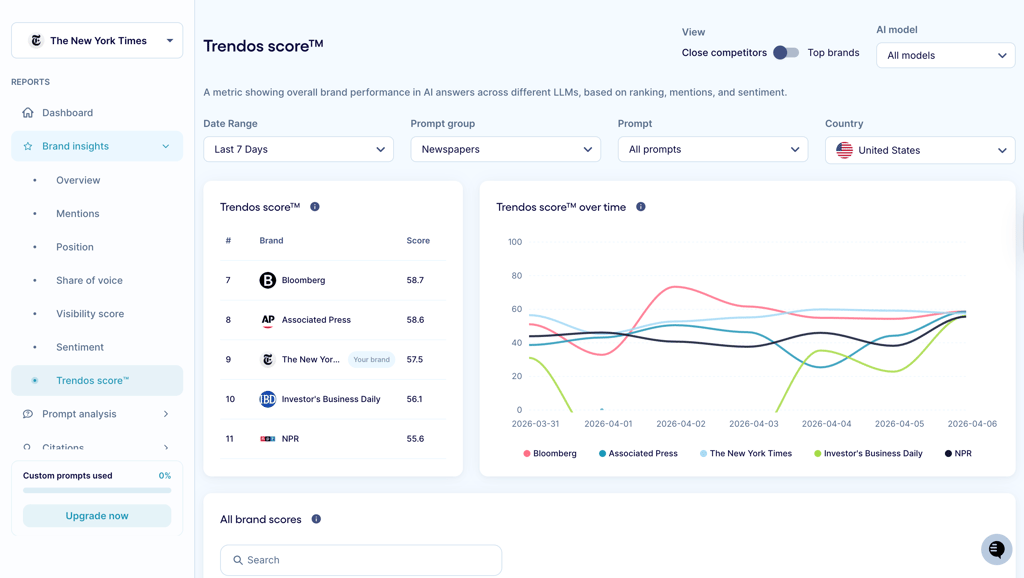The height and width of the screenshot is (578, 1024).
Task: Click the Score column header
Action: tap(418, 240)
